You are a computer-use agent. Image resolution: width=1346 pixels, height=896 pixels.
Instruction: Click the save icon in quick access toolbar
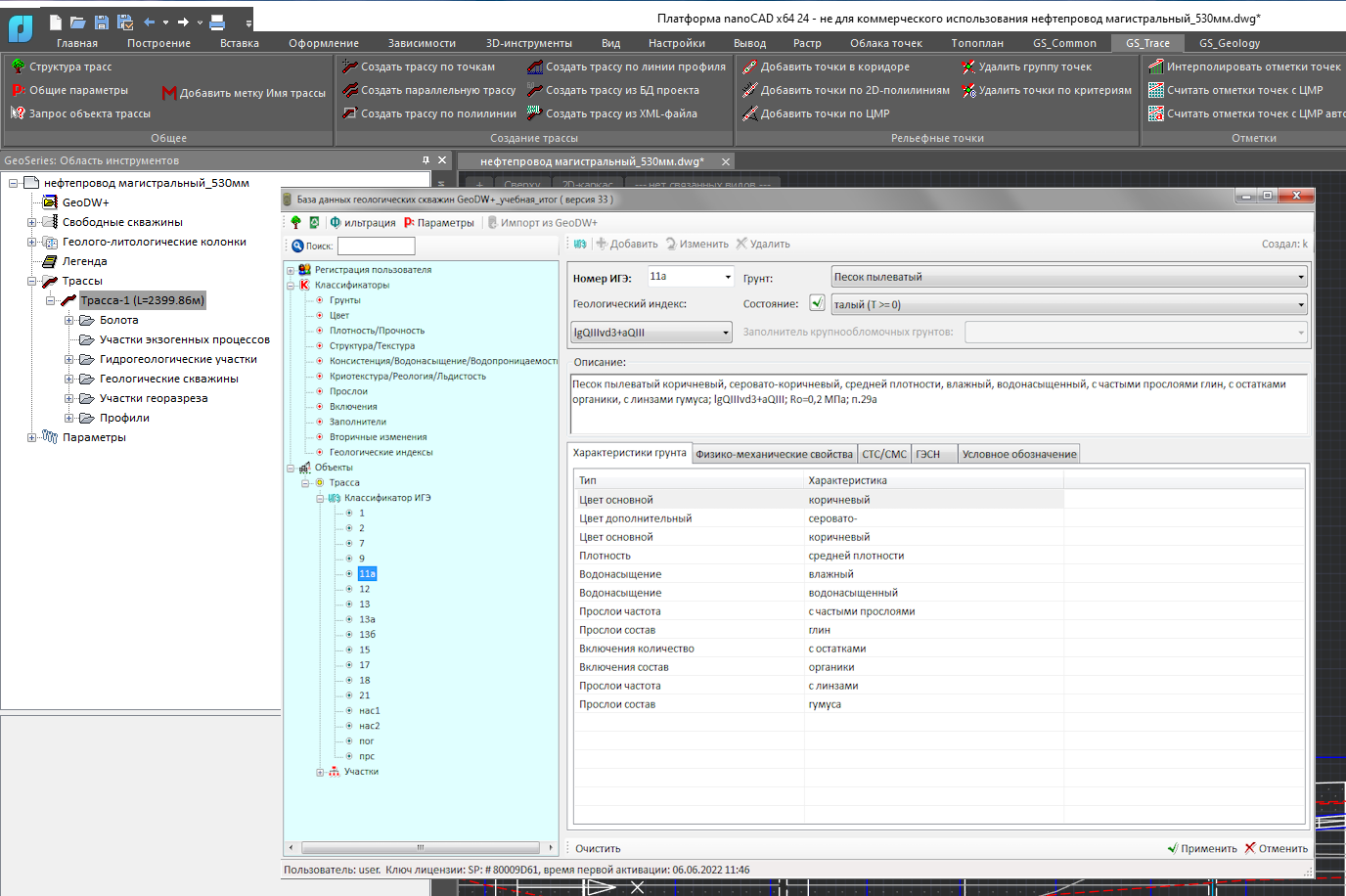tap(102, 22)
